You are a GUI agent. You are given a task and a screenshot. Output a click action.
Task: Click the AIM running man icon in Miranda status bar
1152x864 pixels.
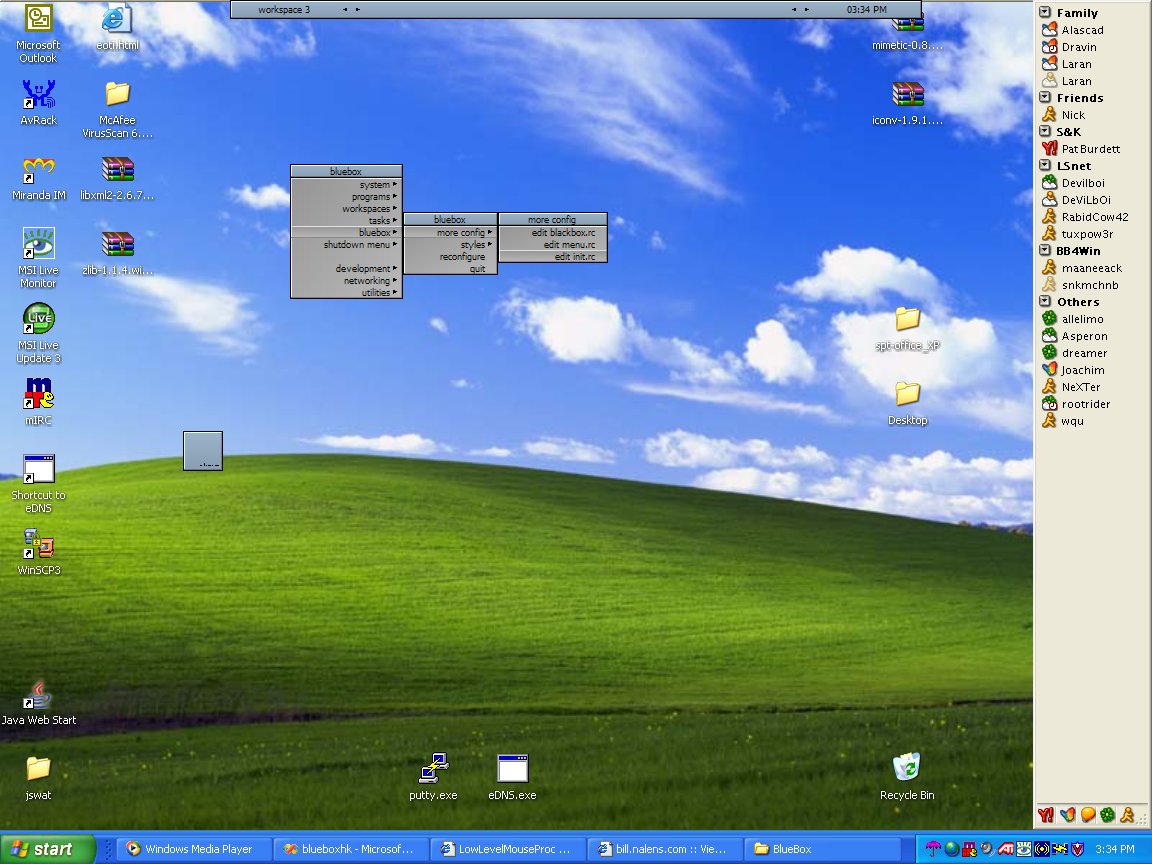click(1127, 814)
